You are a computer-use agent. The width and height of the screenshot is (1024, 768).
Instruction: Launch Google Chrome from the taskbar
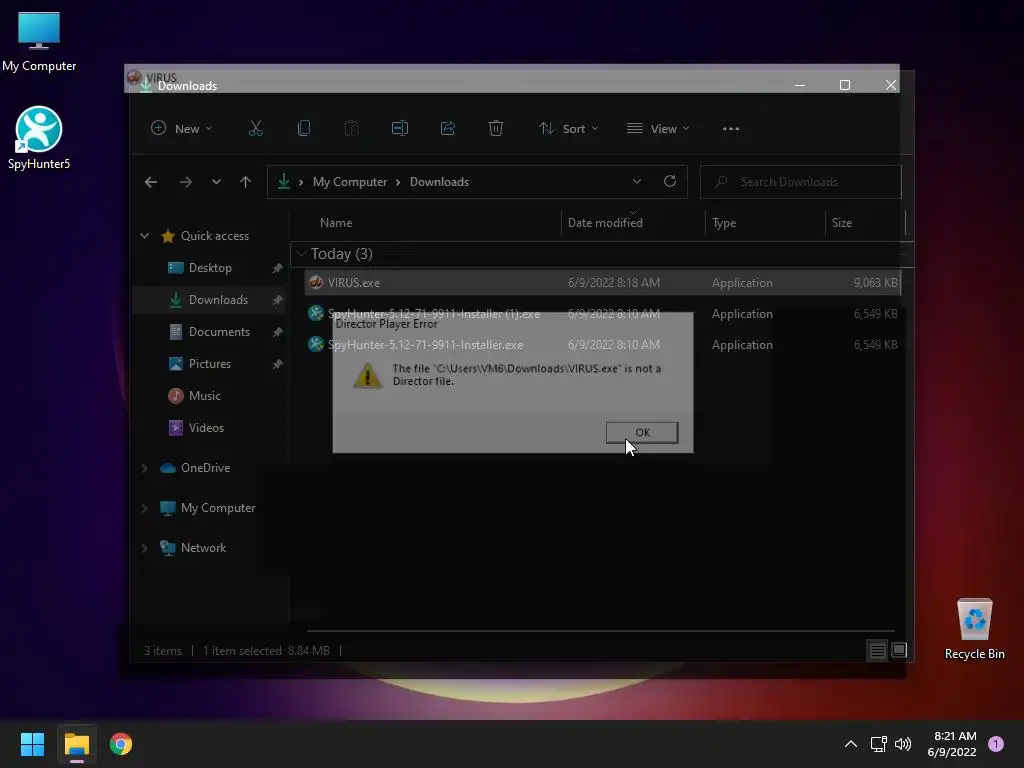121,744
